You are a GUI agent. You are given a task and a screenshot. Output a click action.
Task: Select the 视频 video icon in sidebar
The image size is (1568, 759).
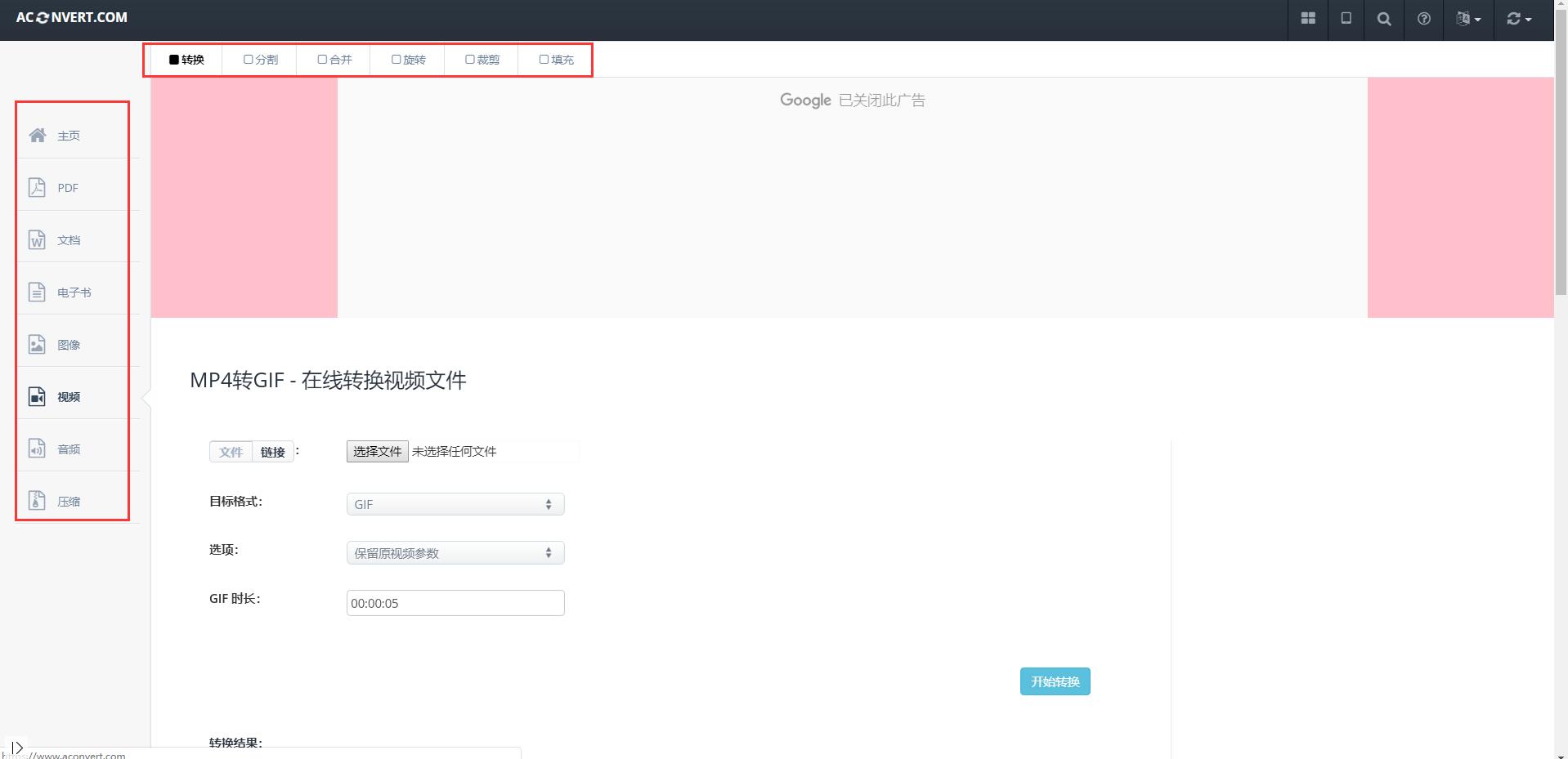[x=37, y=397]
